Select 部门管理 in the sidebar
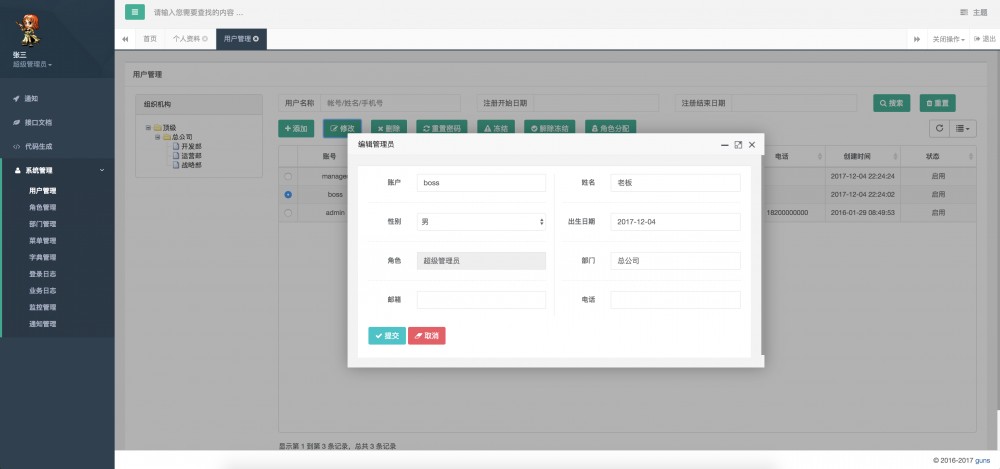Viewport: 1000px width, 469px height. click(x=43, y=224)
